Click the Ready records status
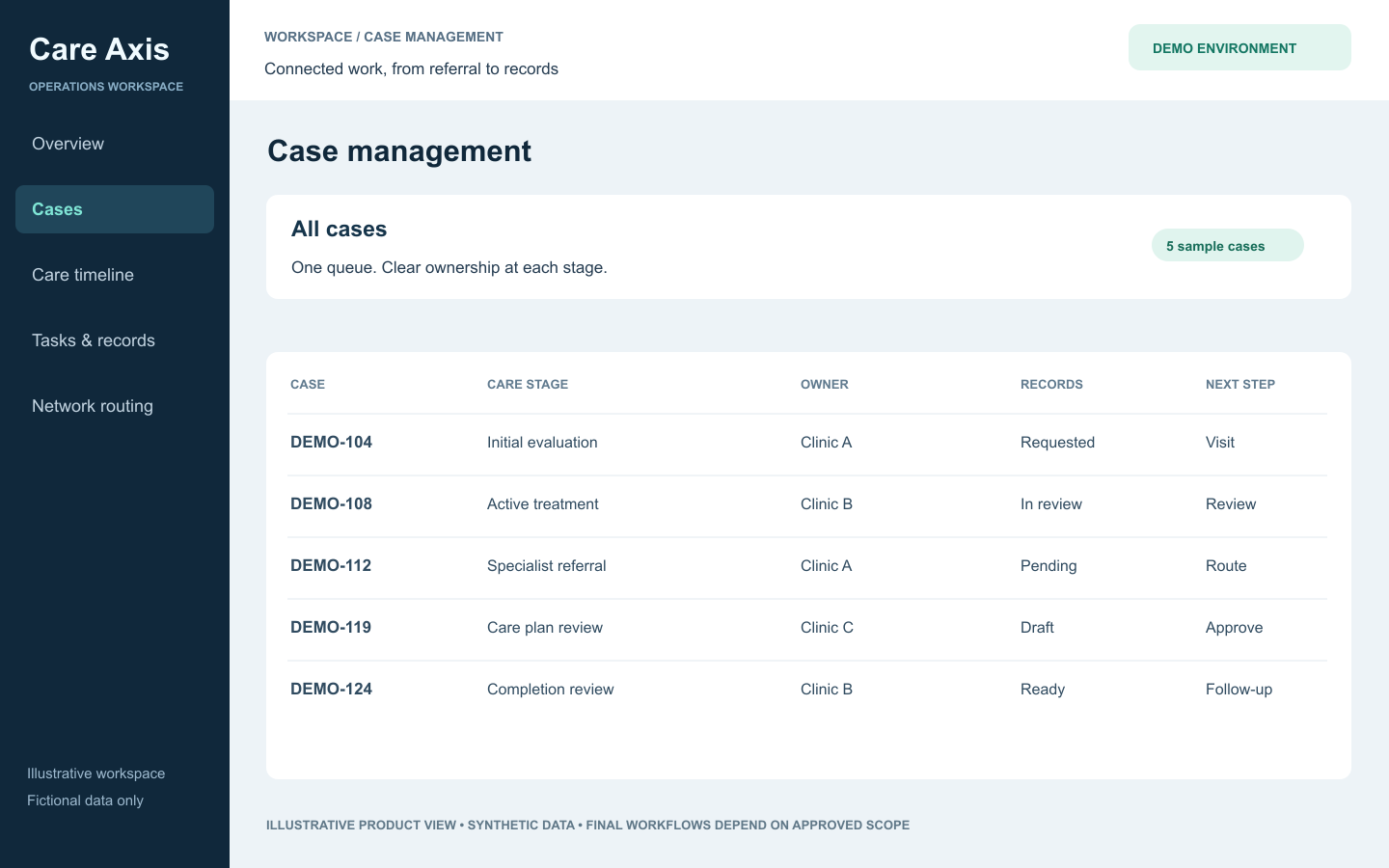Screen dimensions: 1389x868 click(x=1043, y=689)
